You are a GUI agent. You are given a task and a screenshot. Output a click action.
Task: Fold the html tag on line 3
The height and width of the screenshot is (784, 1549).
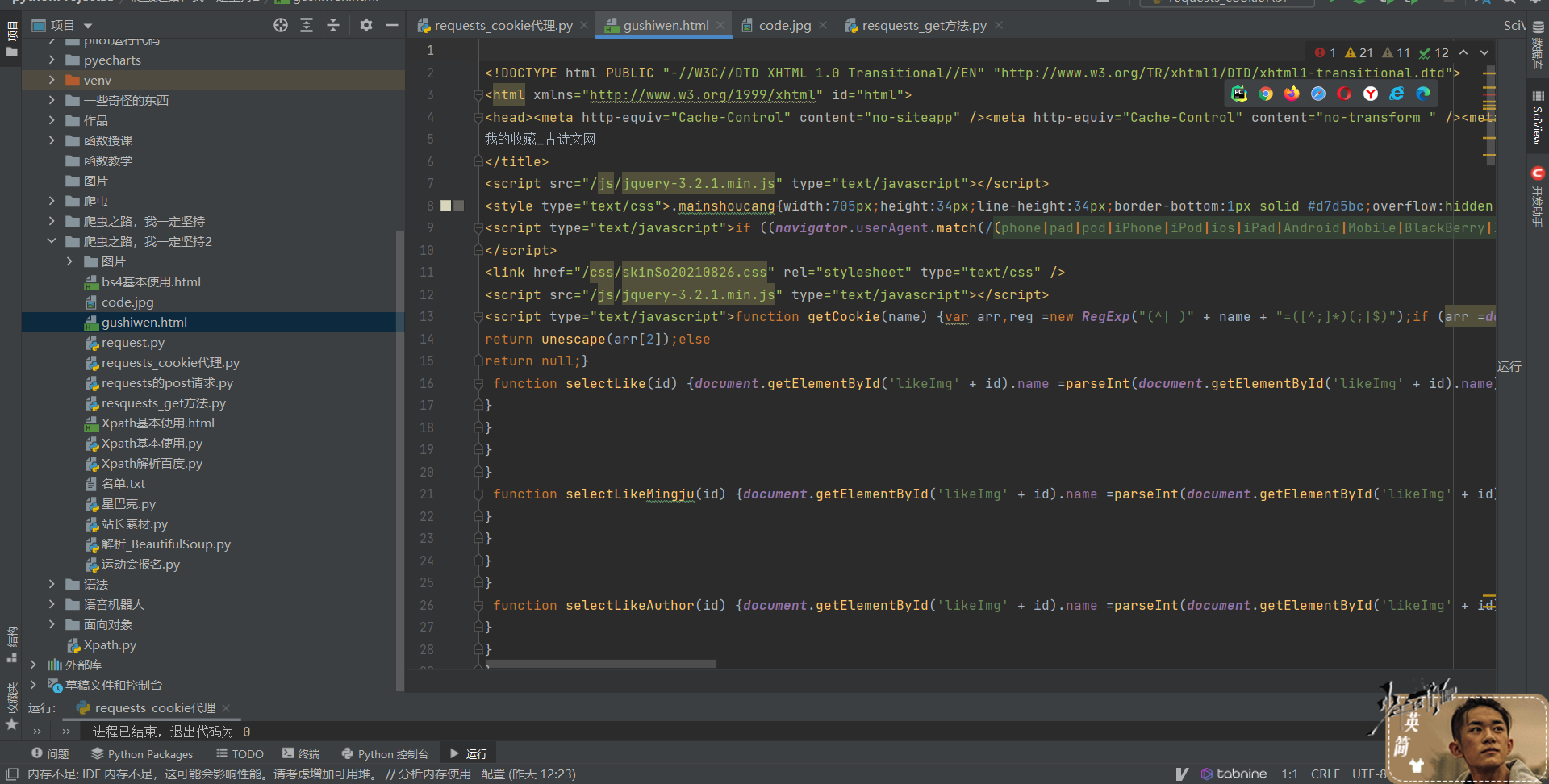tap(478, 95)
